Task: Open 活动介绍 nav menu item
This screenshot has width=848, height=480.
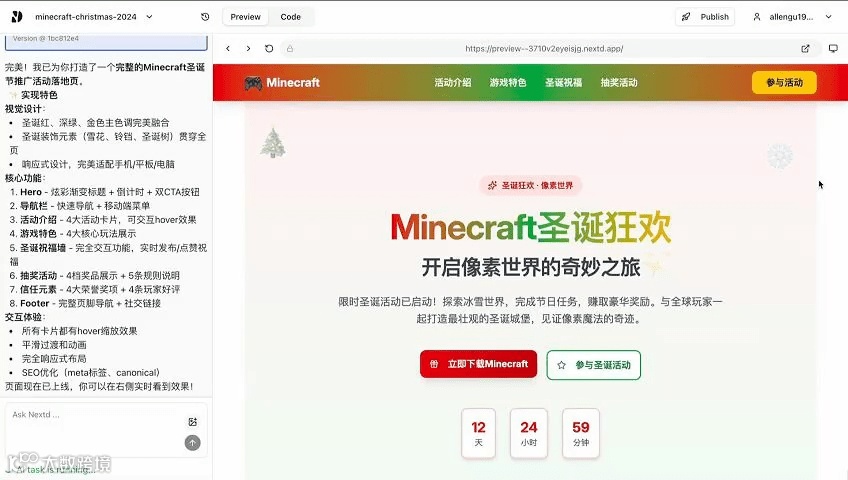Action: pyautogui.click(x=453, y=83)
